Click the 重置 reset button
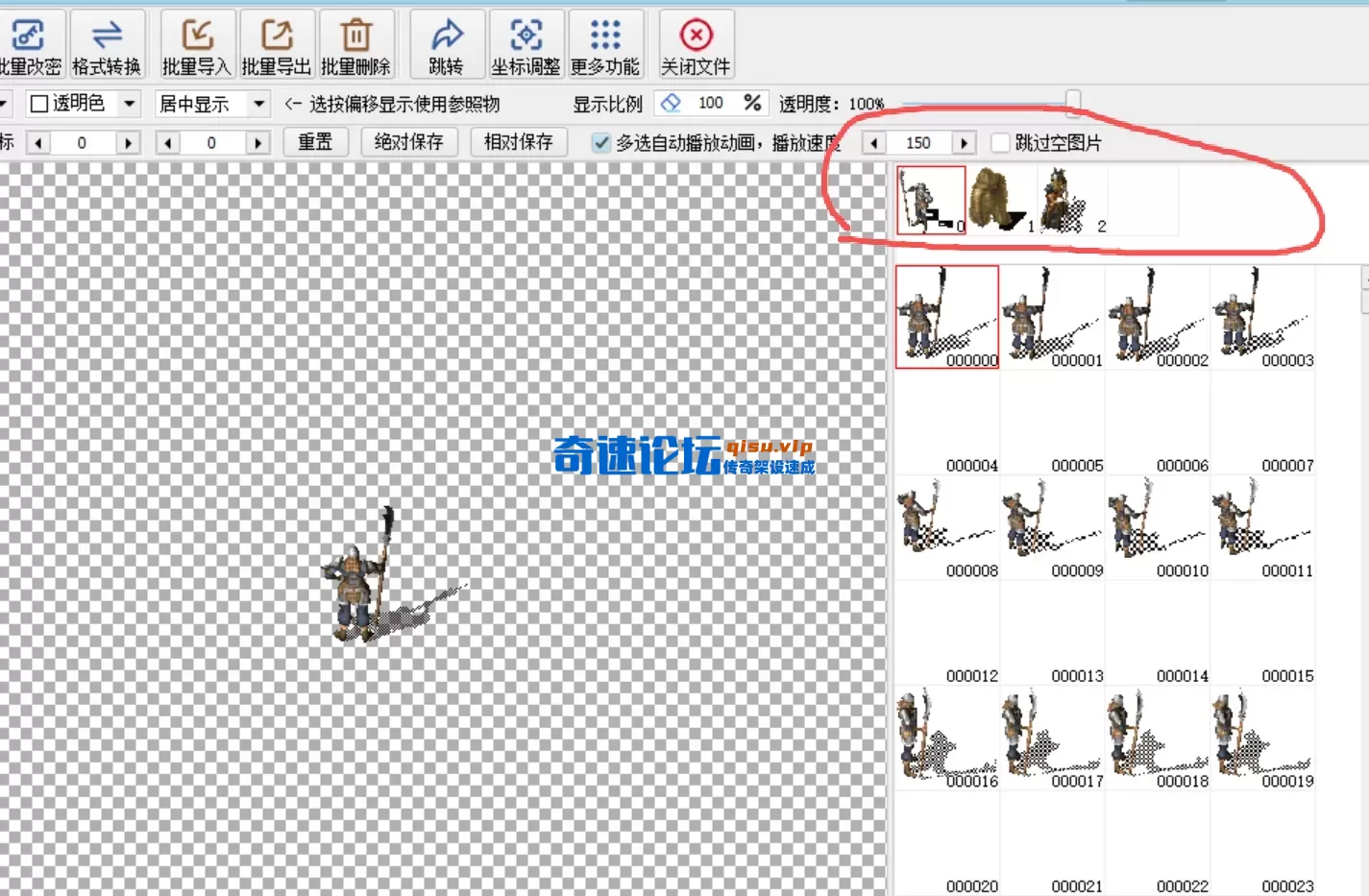The width and height of the screenshot is (1369, 896). (315, 142)
